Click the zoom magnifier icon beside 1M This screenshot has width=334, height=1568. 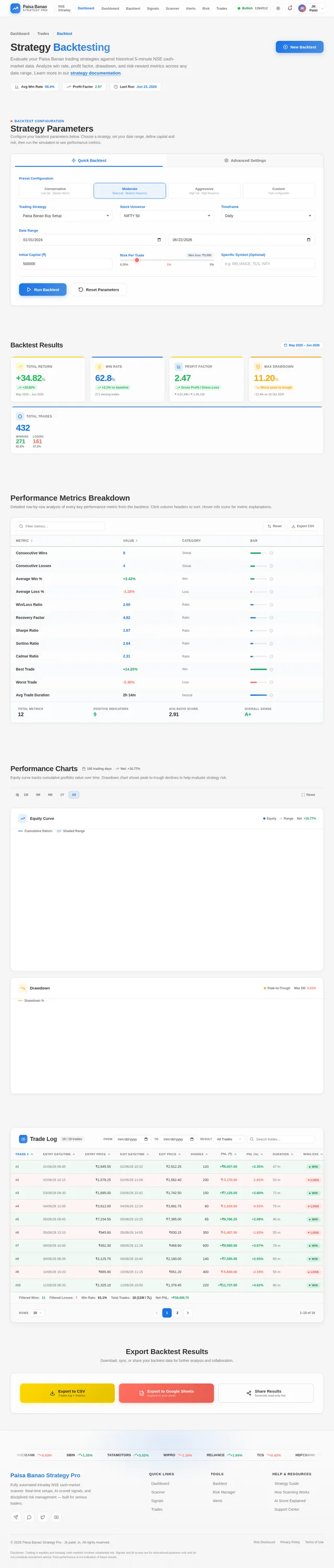click(17, 794)
